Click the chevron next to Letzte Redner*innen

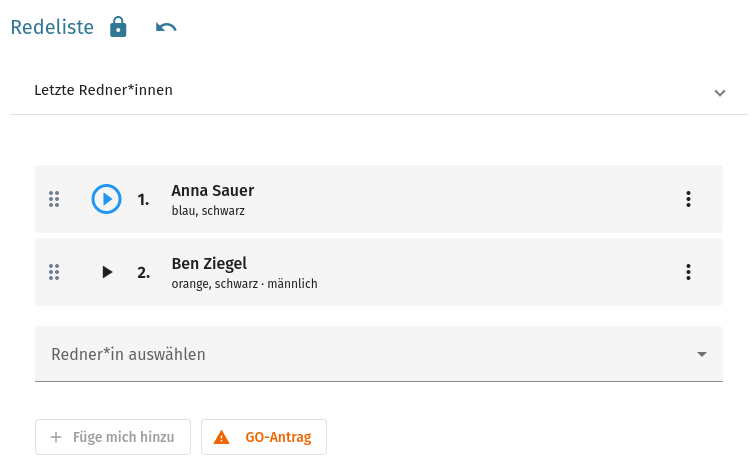coord(719,93)
